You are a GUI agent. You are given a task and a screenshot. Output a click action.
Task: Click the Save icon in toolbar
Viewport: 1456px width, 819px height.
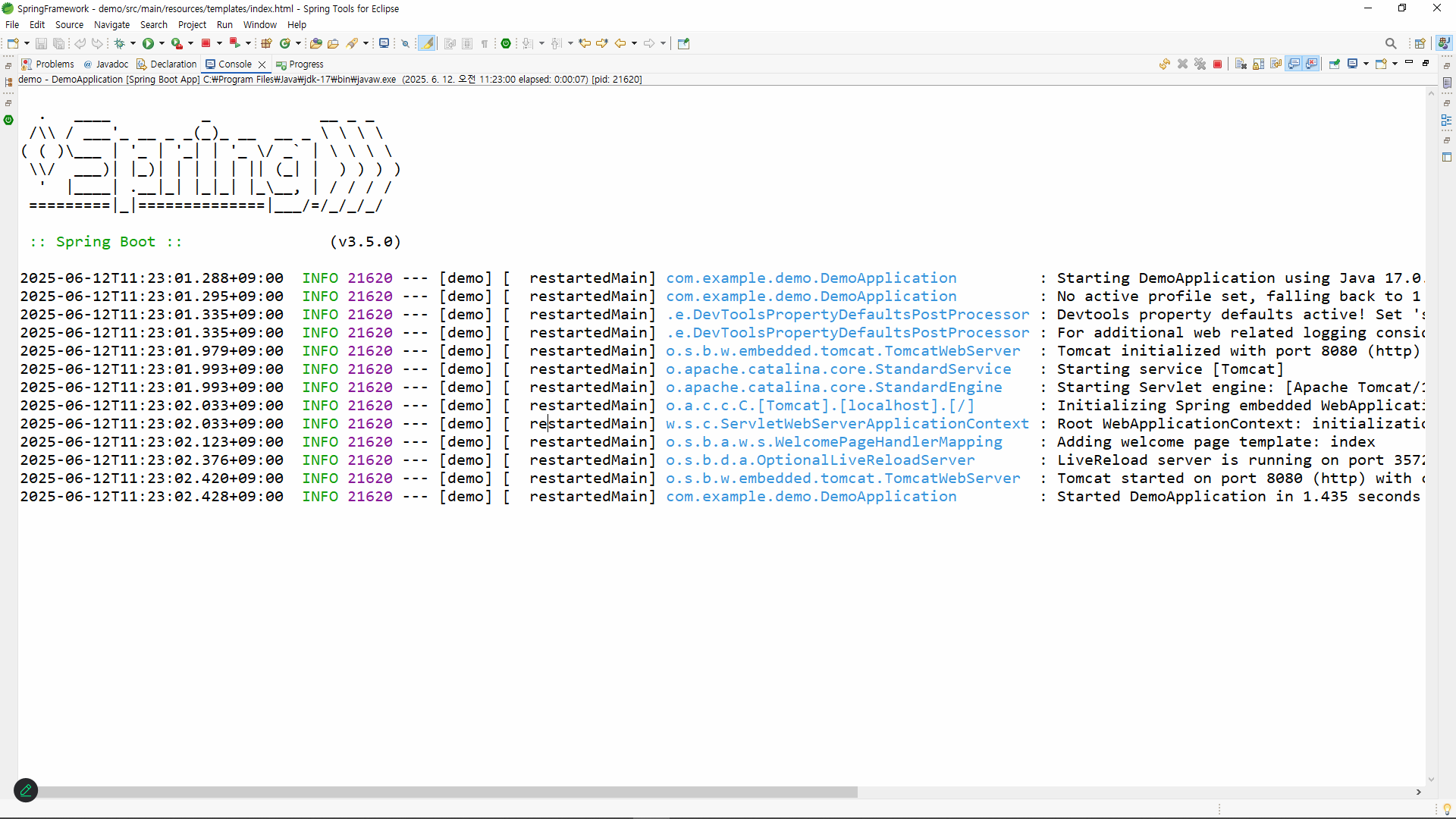(x=42, y=43)
